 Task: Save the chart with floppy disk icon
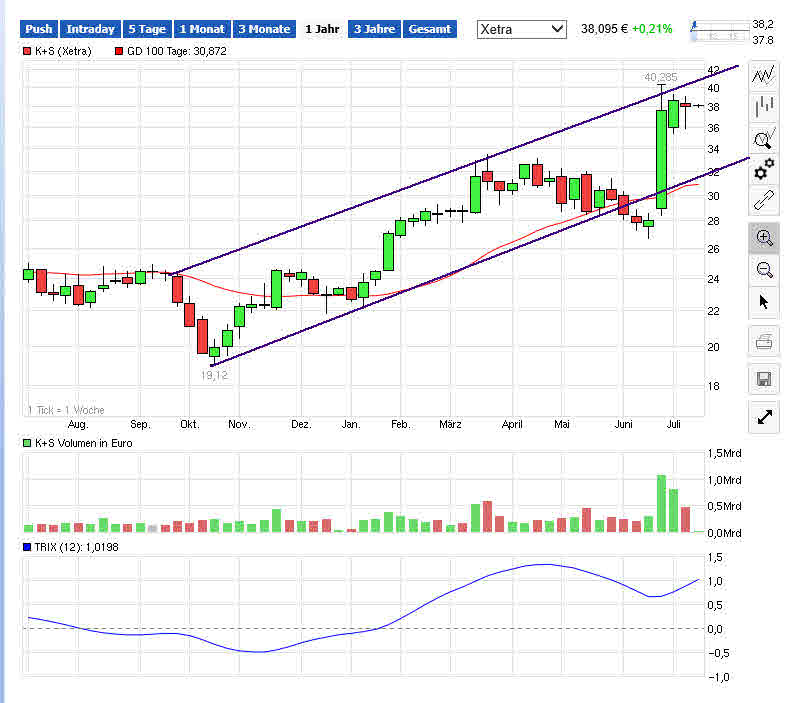point(764,379)
